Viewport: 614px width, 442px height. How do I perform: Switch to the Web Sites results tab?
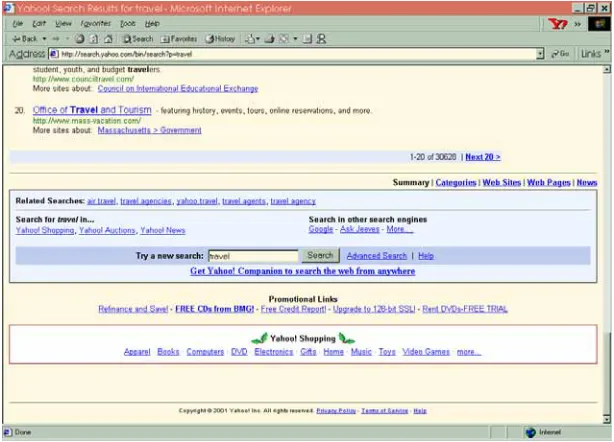502,182
